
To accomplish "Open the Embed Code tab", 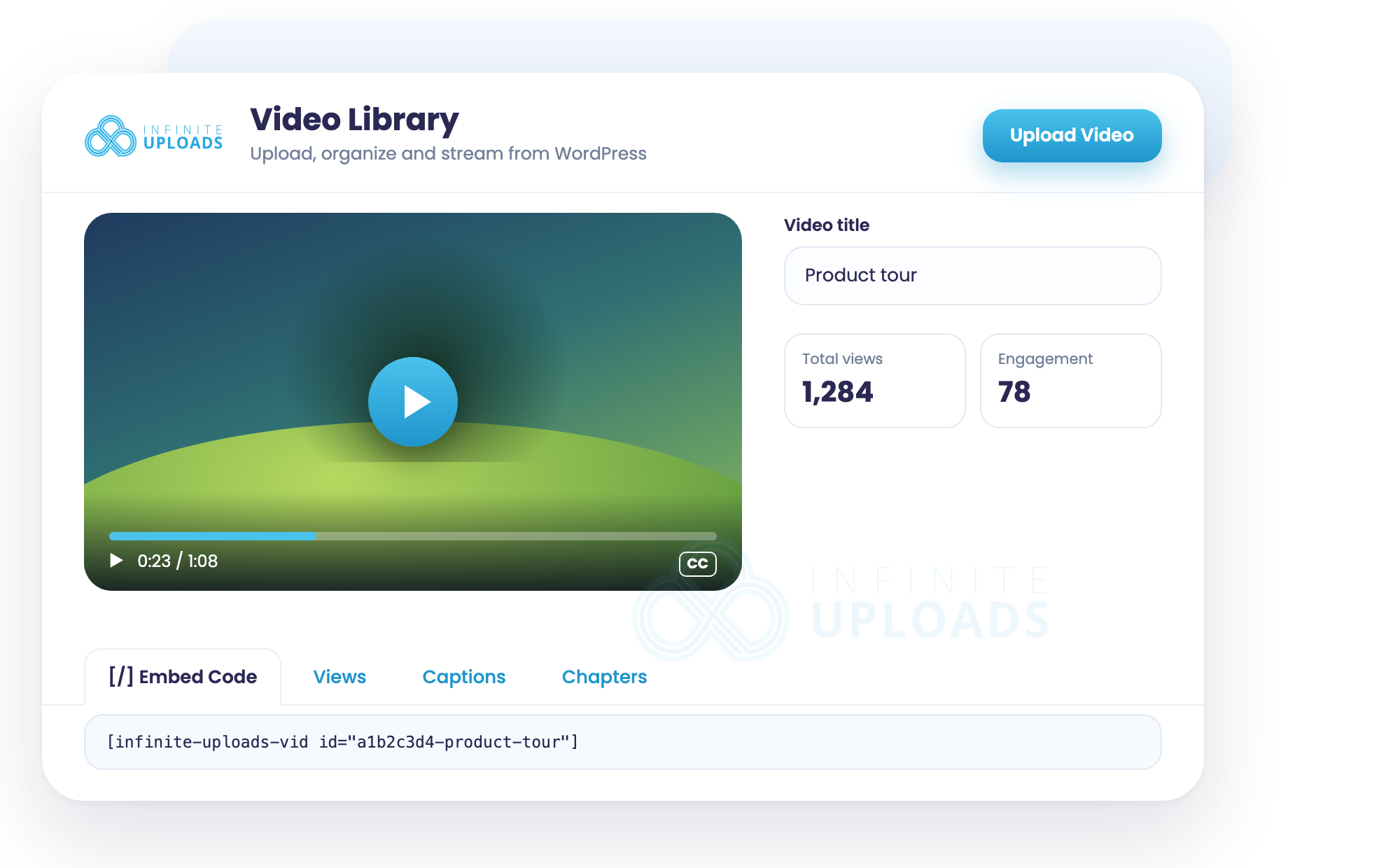I will [183, 677].
